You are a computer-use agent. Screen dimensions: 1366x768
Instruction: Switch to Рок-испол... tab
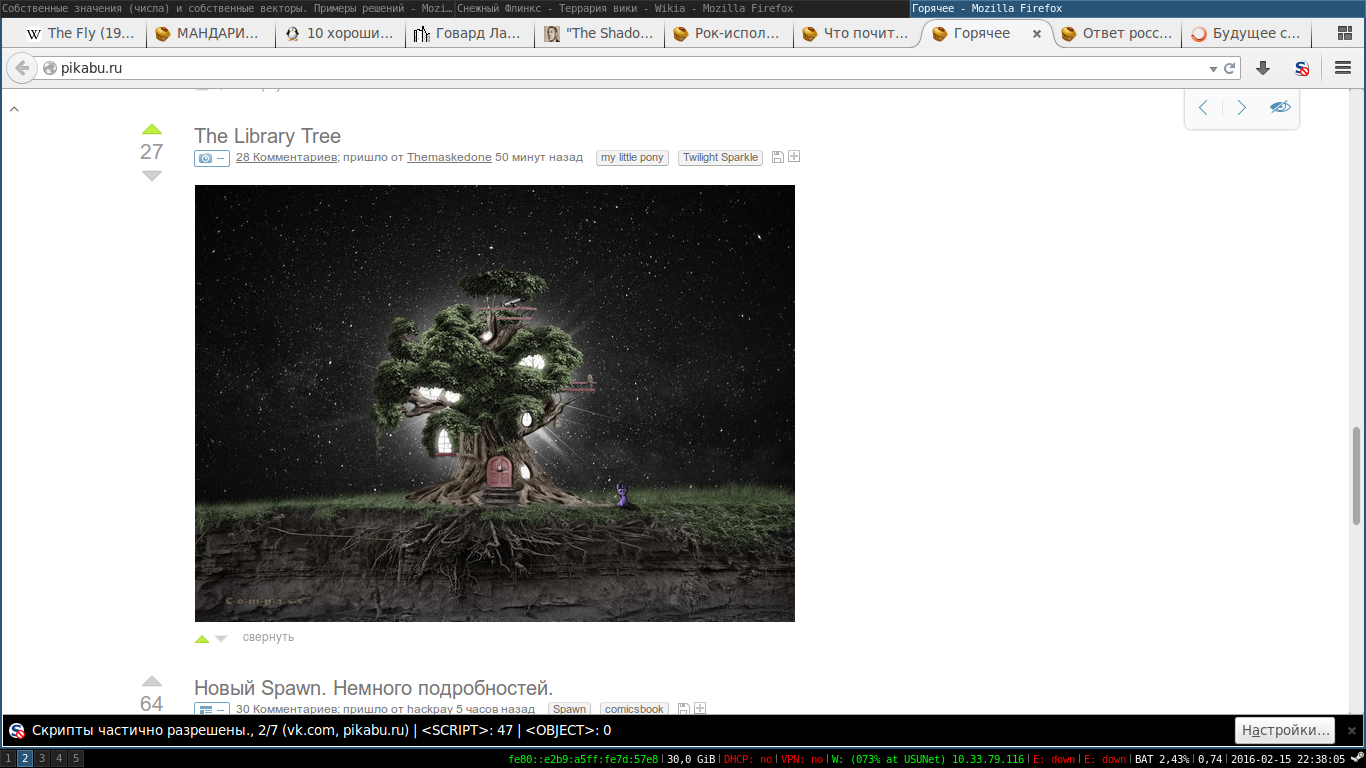point(728,33)
